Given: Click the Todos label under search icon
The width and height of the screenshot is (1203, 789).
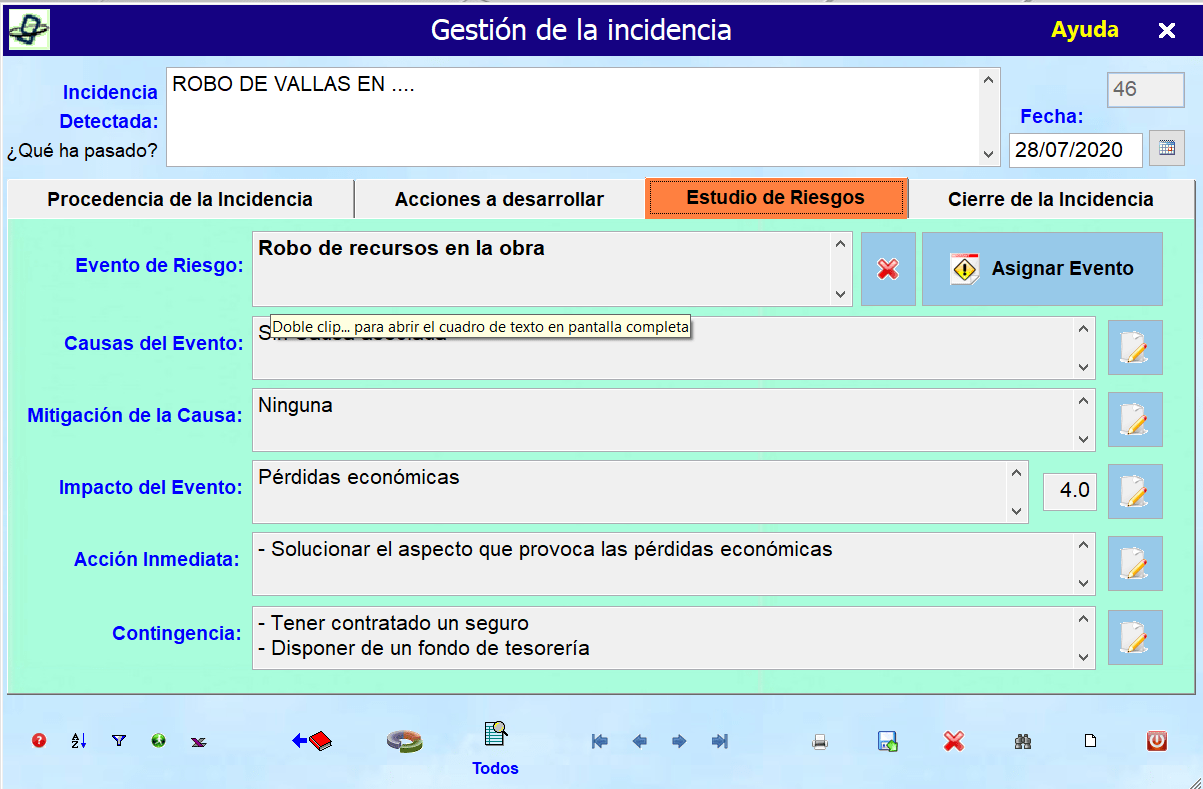Looking at the screenshot, I should (x=496, y=768).
